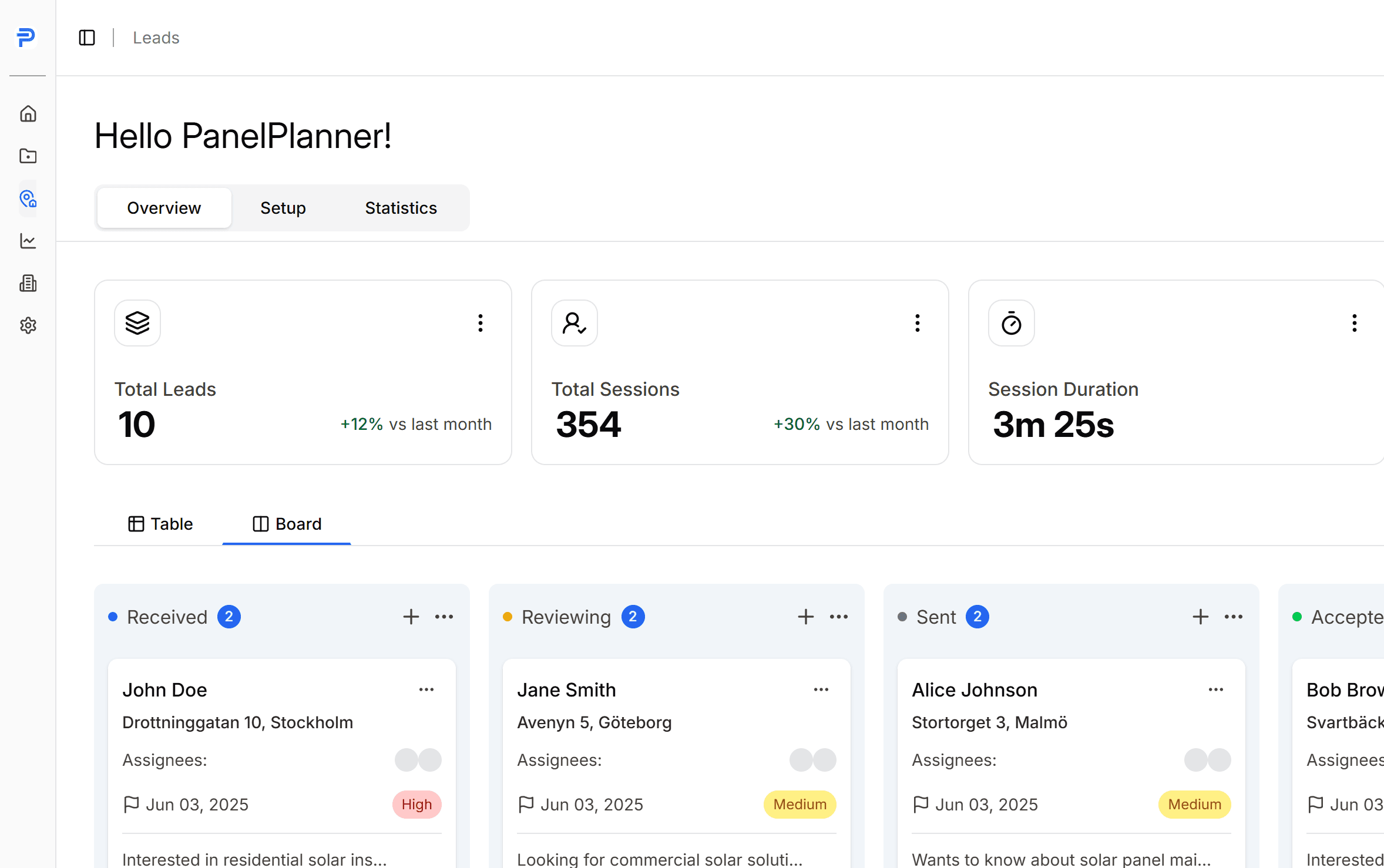Click the Reviewing count badge
1384x868 pixels.
633,617
